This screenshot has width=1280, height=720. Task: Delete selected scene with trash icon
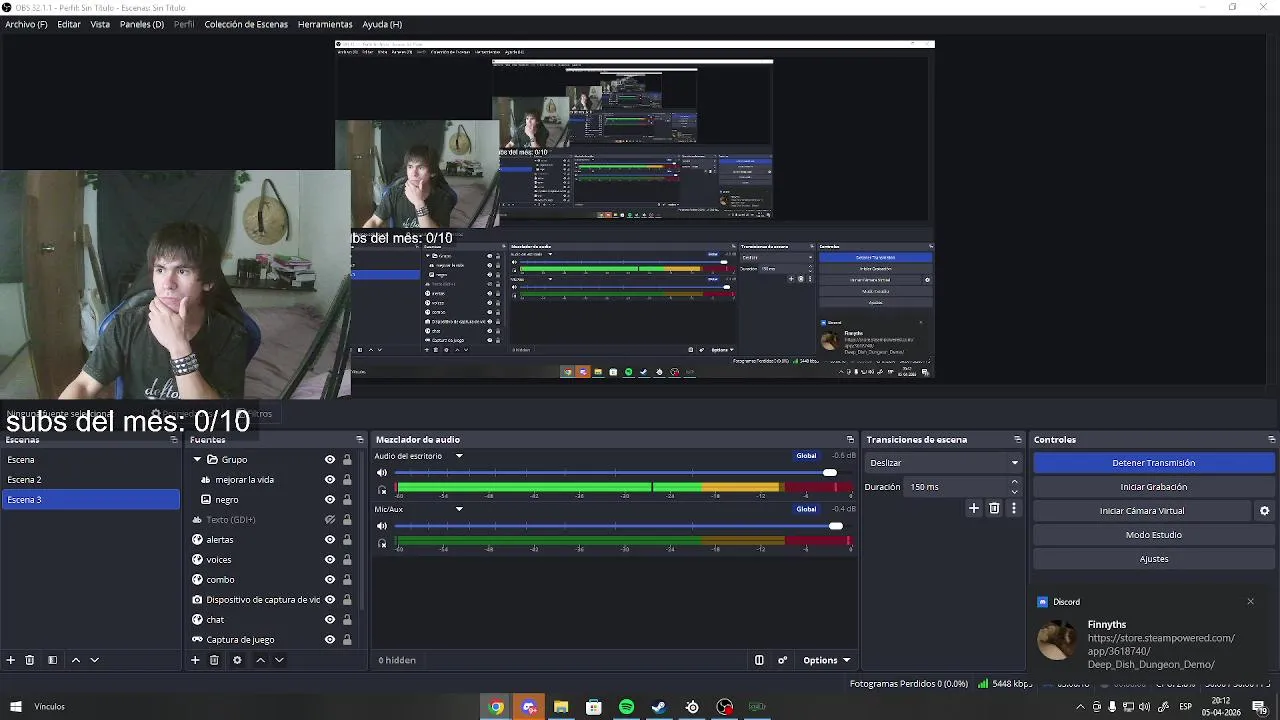(x=30, y=660)
